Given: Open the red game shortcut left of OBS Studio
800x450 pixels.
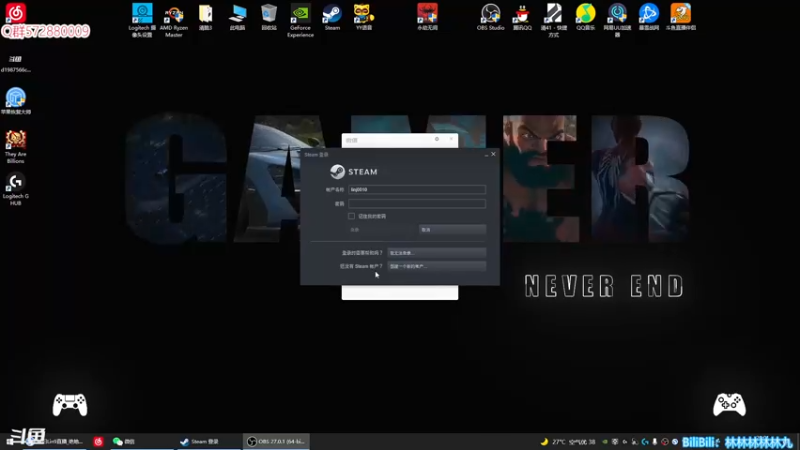Looking at the screenshot, I should click(x=427, y=17).
